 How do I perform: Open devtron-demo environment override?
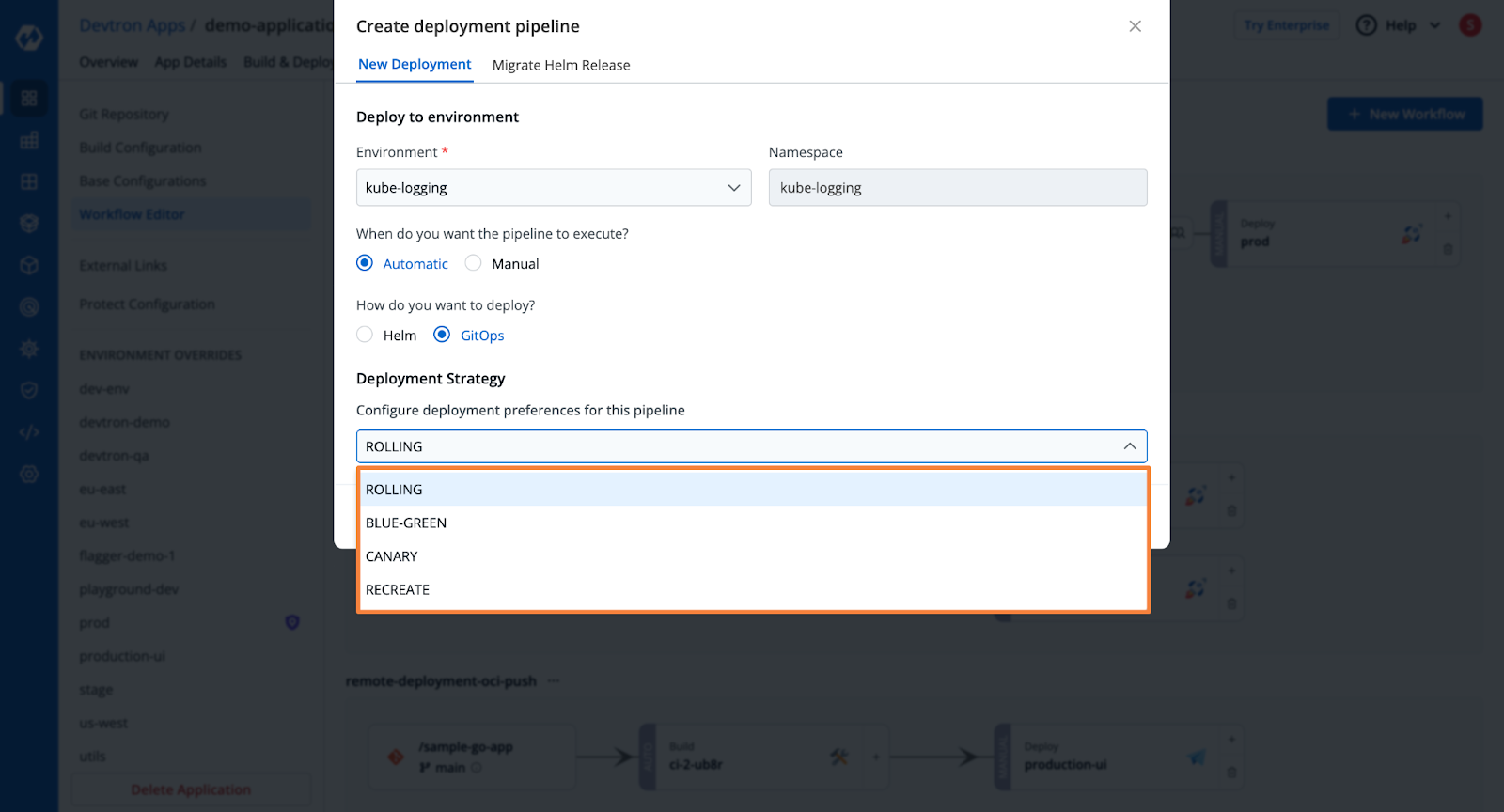pyautogui.click(x=124, y=422)
